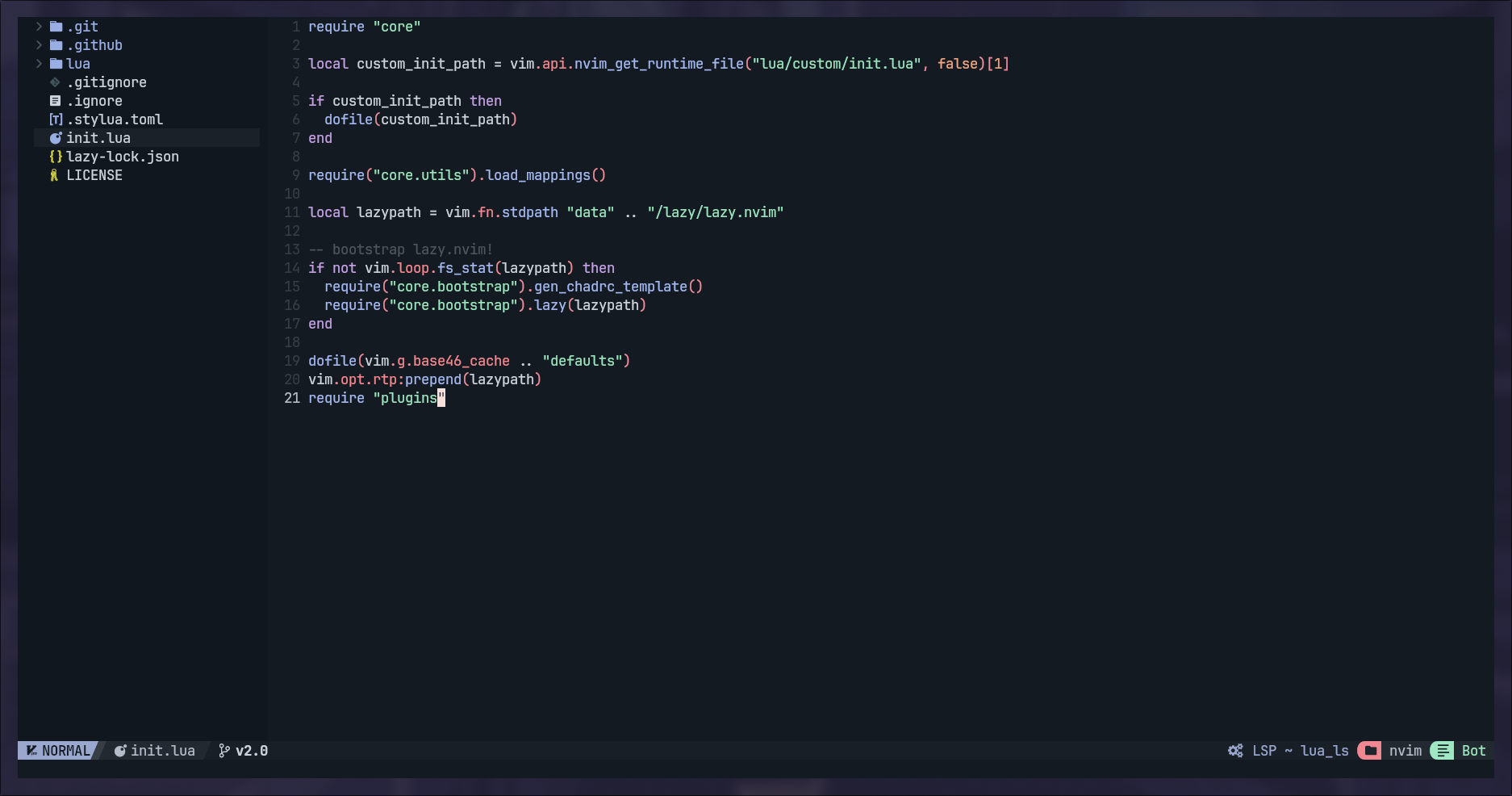
Task: Select init.lua in the file tree
Action: [98, 138]
